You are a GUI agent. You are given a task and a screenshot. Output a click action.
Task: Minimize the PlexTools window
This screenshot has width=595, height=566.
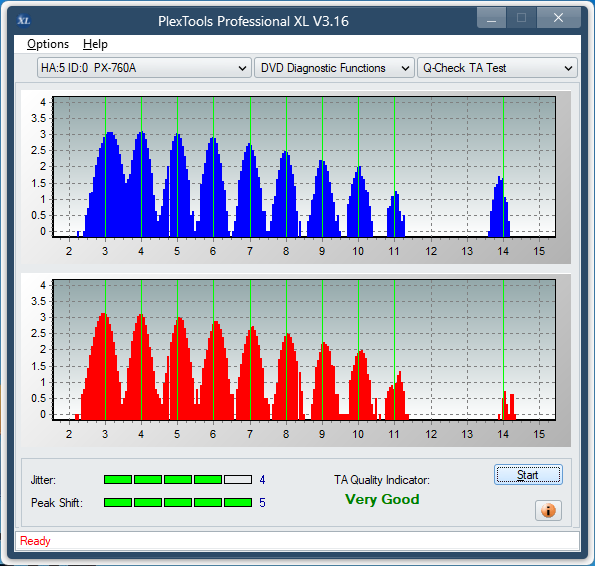tap(491, 18)
